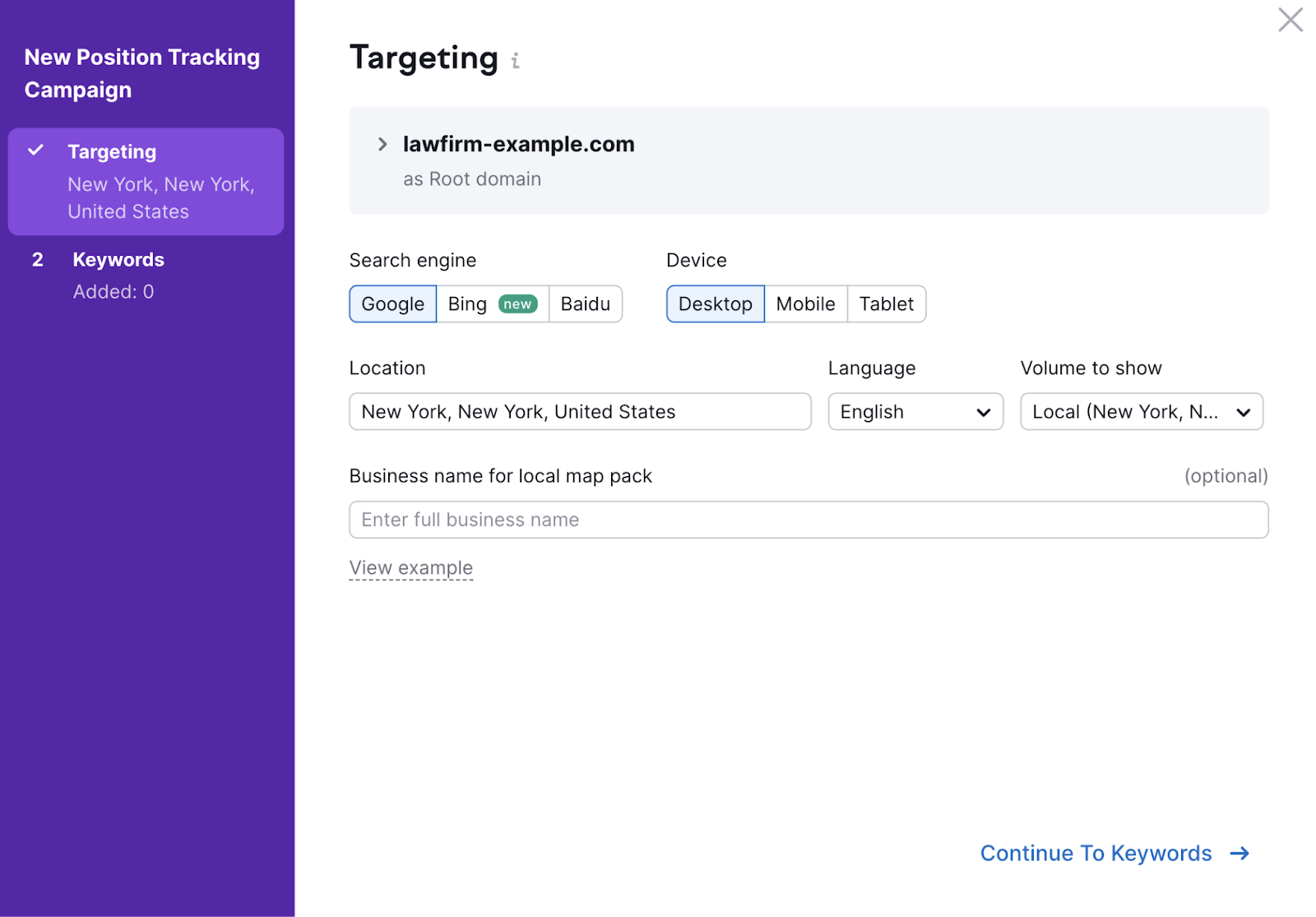
Task: Click the 'new' badge next to Bing
Action: point(517,304)
